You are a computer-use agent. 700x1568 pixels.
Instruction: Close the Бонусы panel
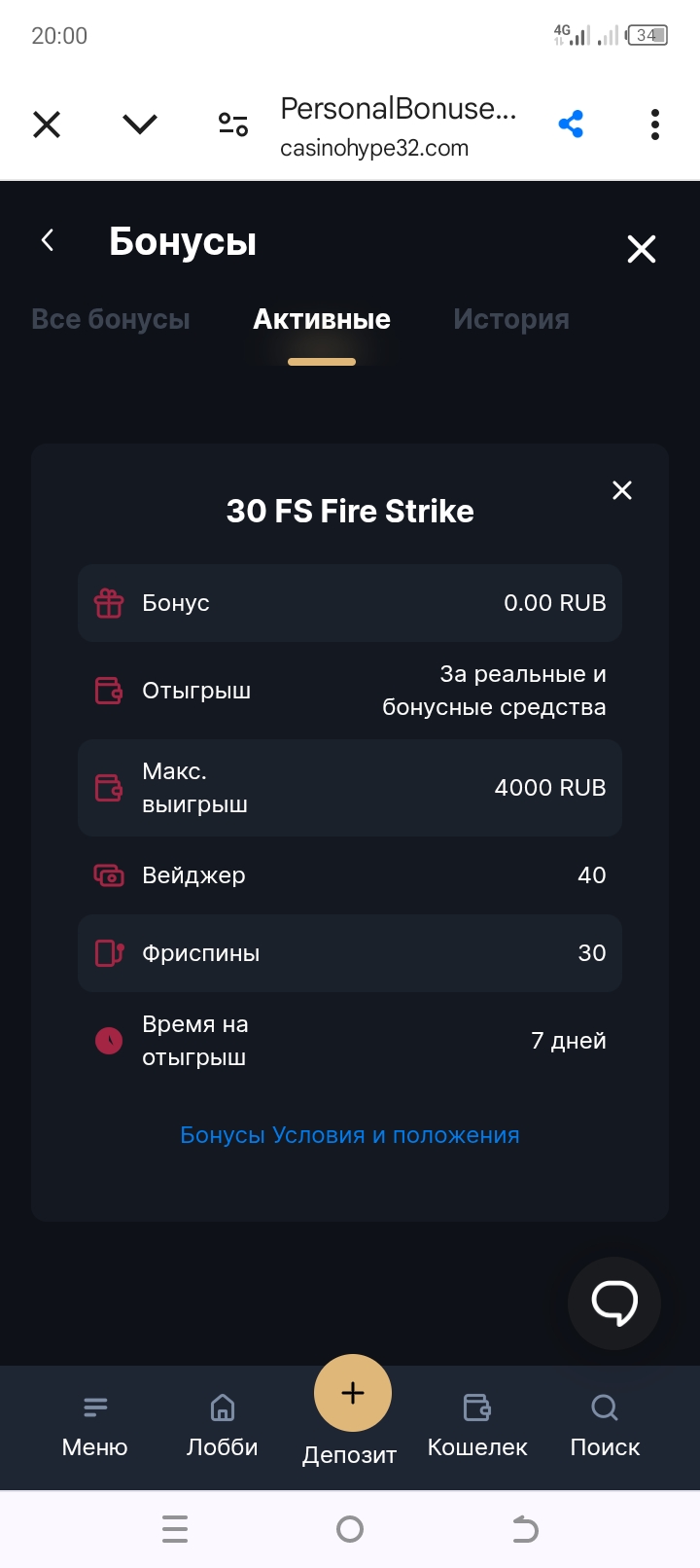[x=642, y=249]
